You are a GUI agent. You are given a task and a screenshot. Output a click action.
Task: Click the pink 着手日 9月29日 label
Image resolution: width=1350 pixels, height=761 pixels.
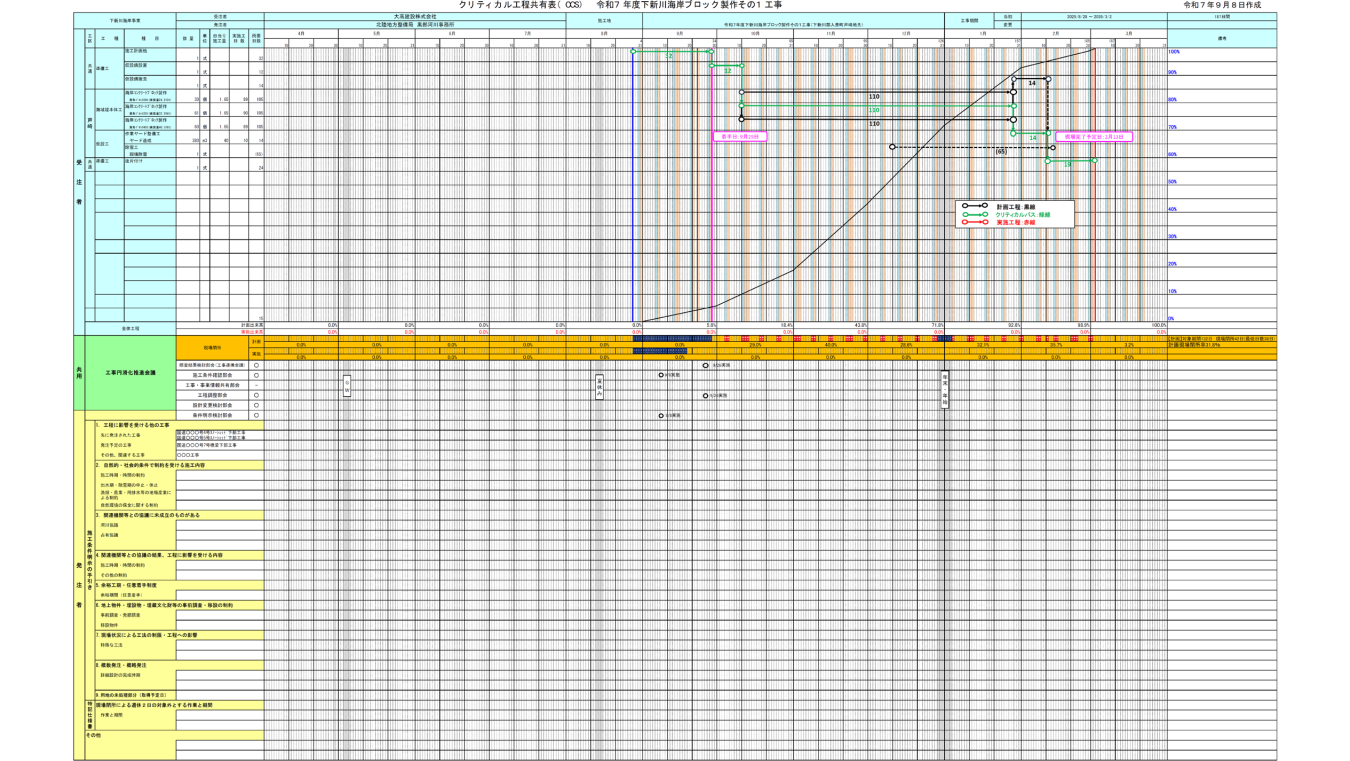coord(735,136)
